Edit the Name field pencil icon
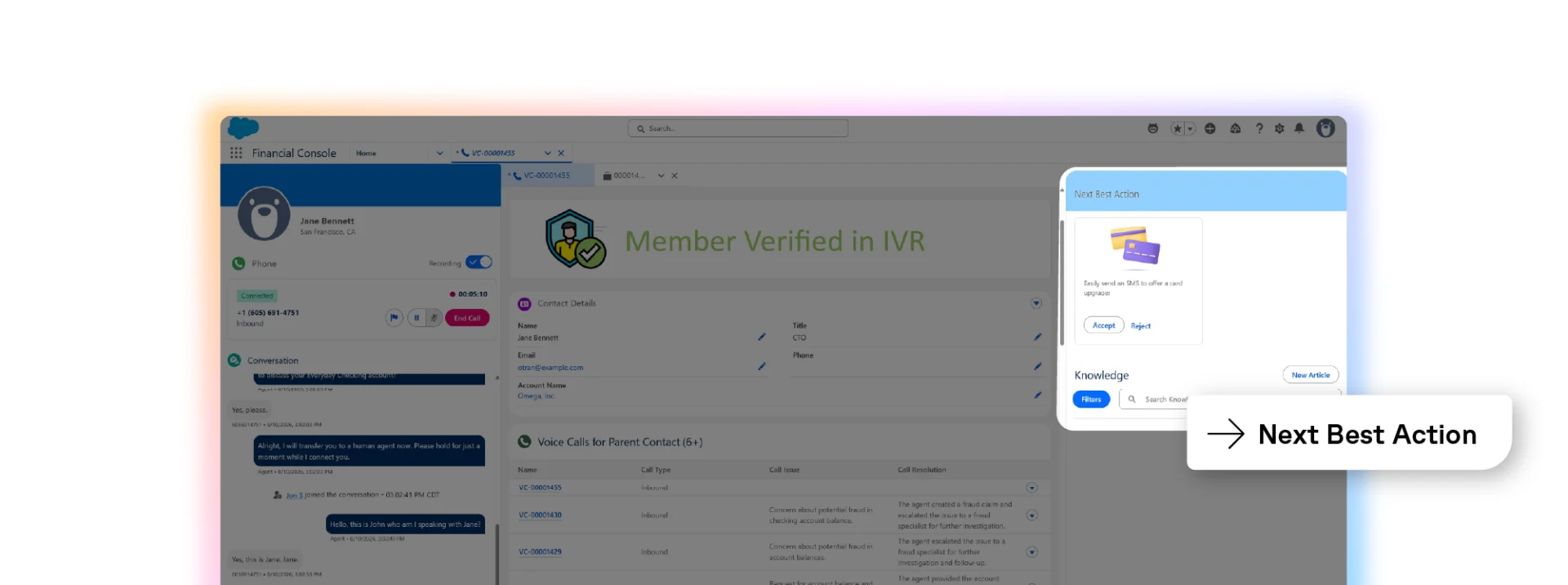The image size is (1568, 585). pyautogui.click(x=761, y=337)
